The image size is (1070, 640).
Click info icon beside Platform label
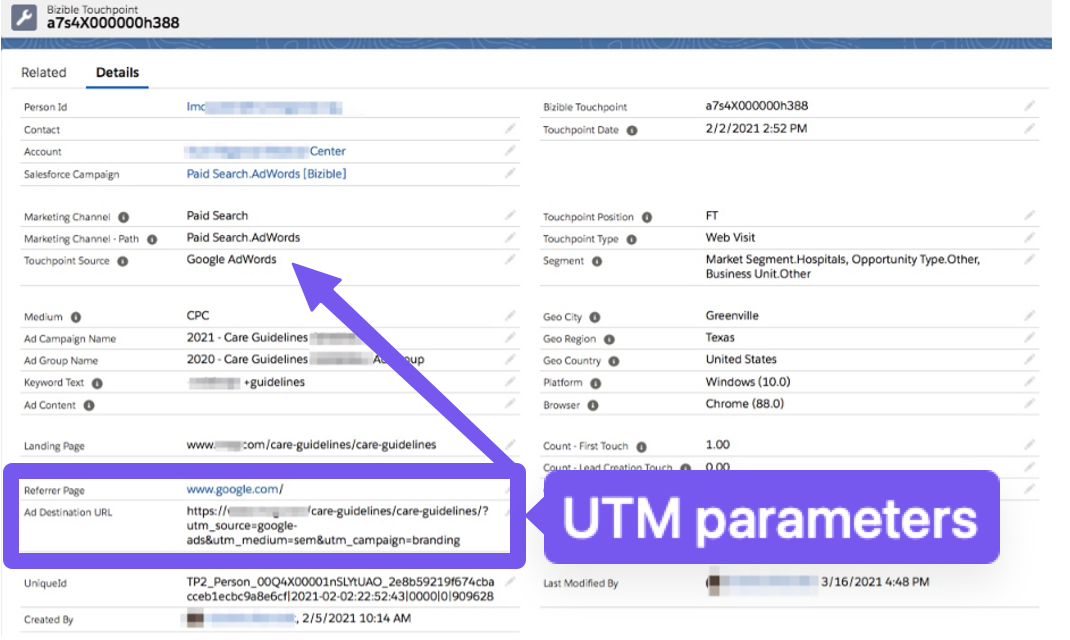pyautogui.click(x=596, y=383)
